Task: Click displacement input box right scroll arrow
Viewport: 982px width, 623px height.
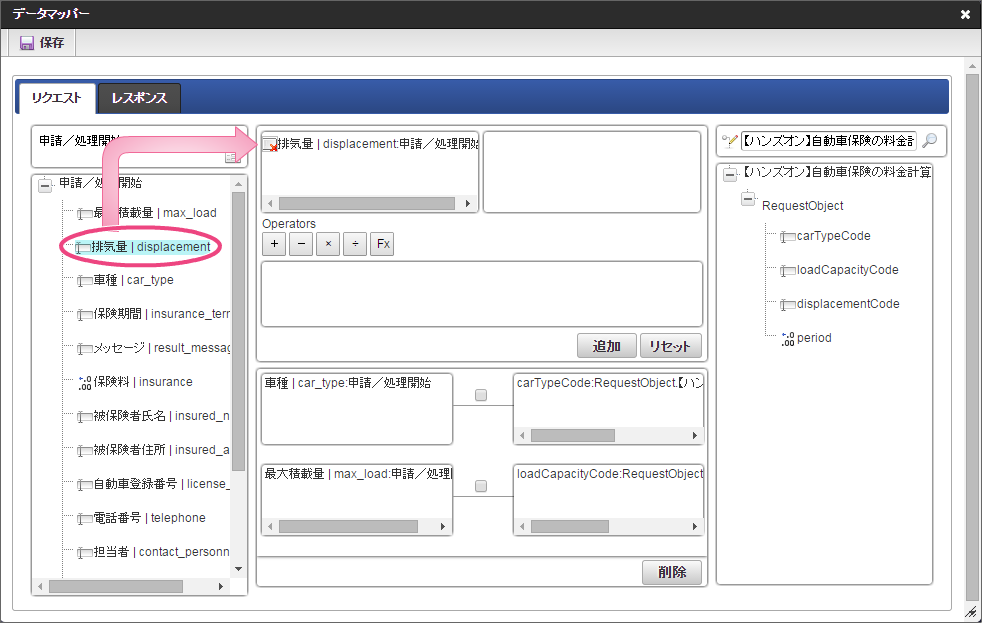Action: [467, 203]
